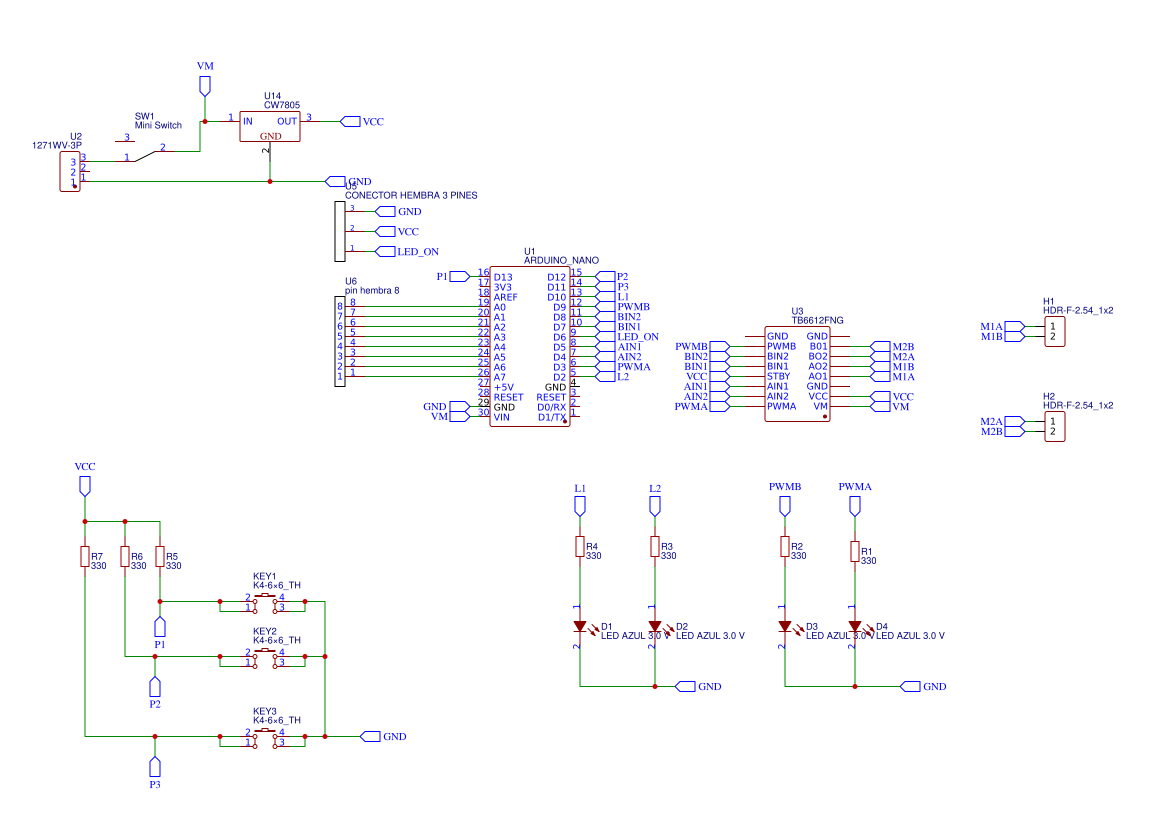Select the PWMB net port above resistor R2
1169x827 pixels.
click(x=785, y=506)
